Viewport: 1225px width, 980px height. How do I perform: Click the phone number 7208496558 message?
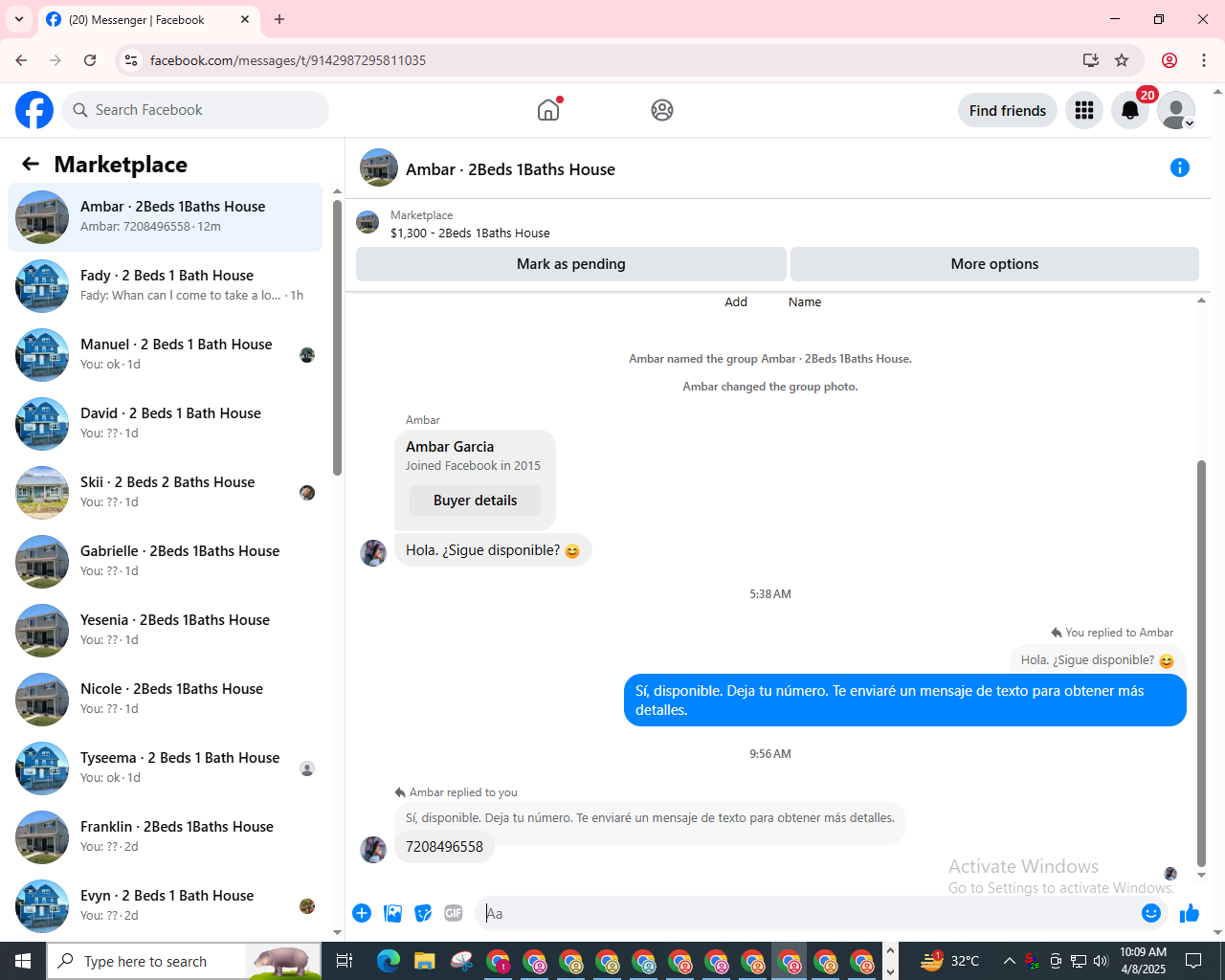tap(444, 847)
